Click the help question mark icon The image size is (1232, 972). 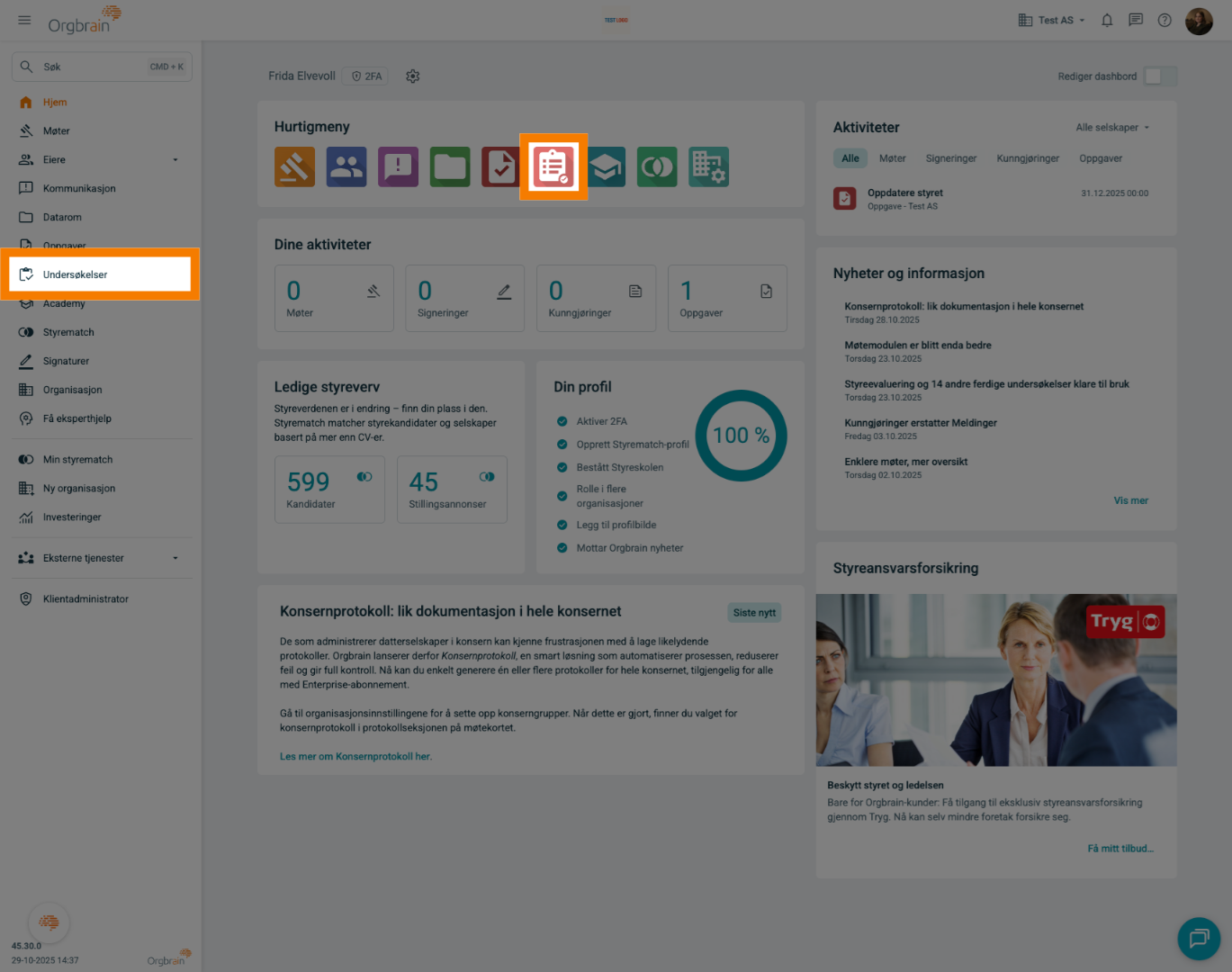(x=1165, y=20)
